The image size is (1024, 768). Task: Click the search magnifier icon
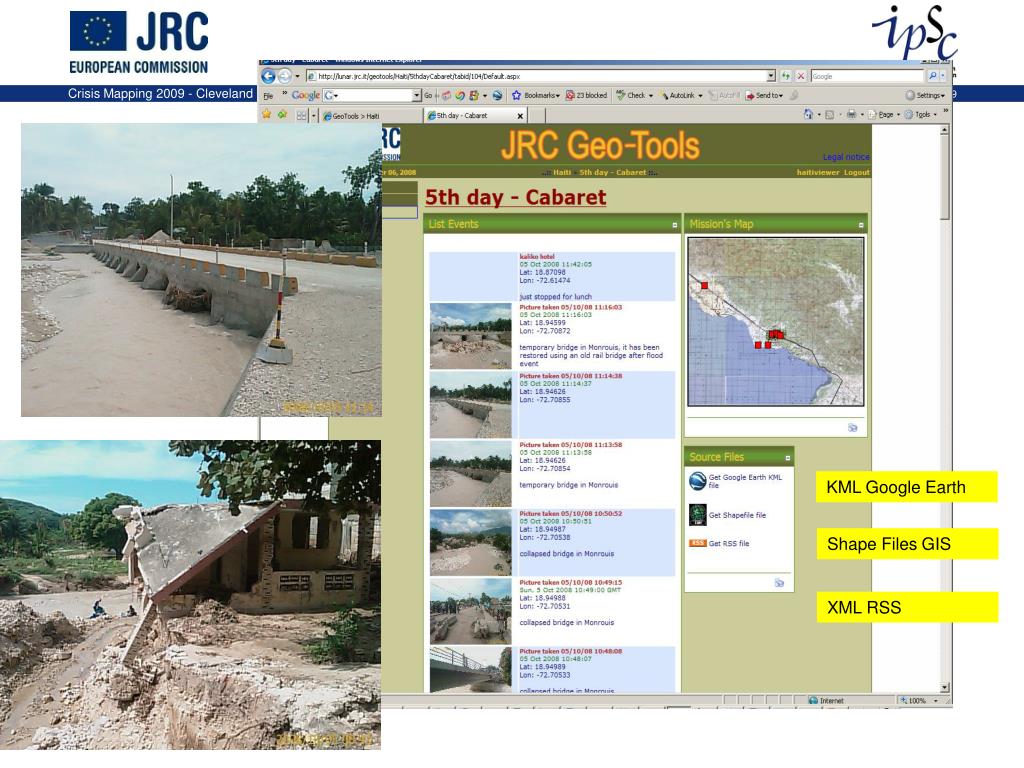click(933, 76)
